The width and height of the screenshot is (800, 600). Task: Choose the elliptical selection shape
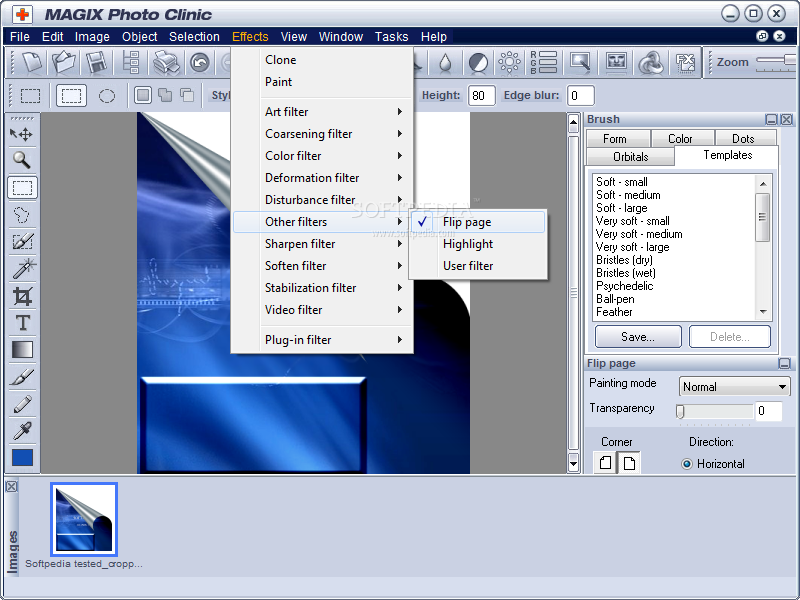[x=107, y=95]
